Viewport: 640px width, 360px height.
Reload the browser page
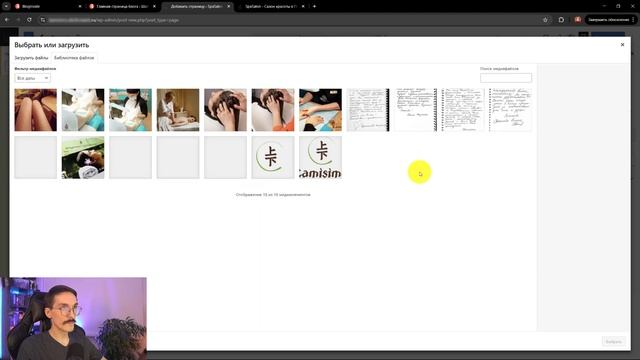pos(29,20)
